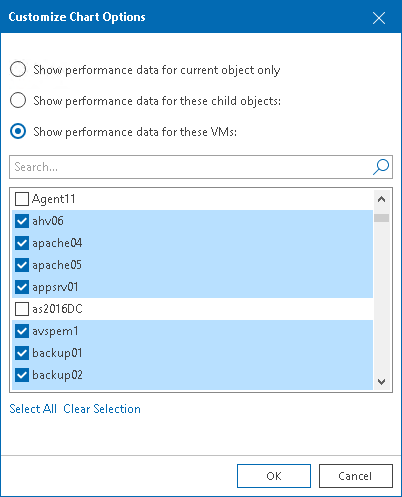Image resolution: width=402 pixels, height=497 pixels.
Task: Choose the child objects radio option
Action: coord(18,100)
